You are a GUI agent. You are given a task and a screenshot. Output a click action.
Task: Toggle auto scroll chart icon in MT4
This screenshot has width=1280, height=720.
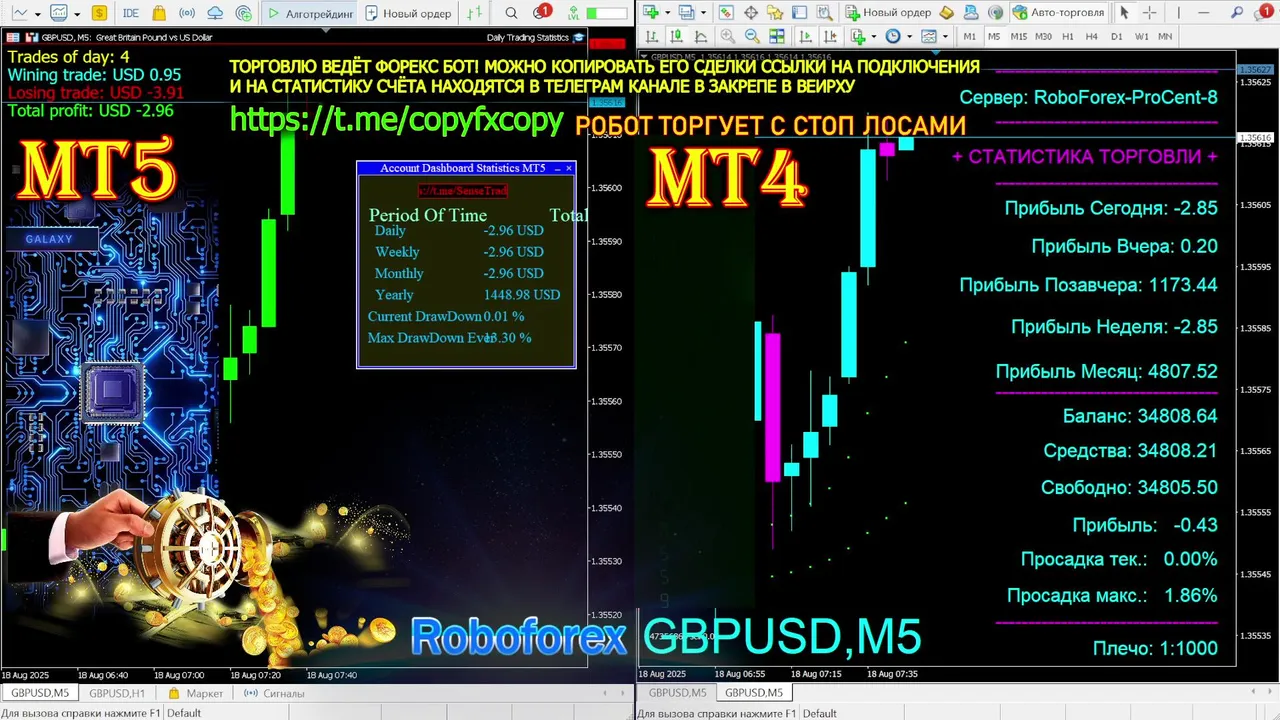(x=805, y=36)
